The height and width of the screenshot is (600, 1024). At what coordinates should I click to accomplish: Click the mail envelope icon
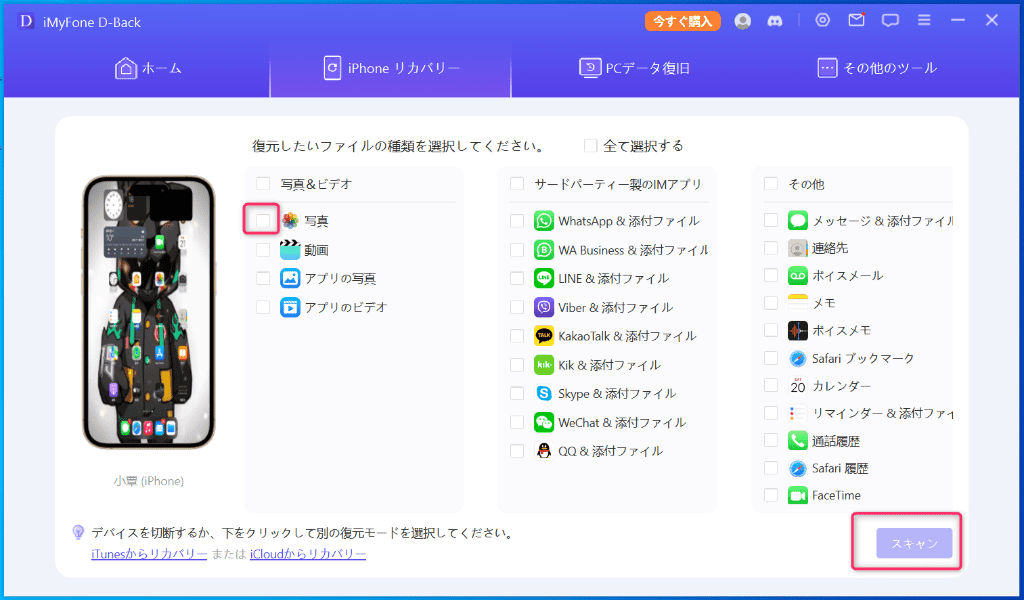pyautogui.click(x=856, y=20)
